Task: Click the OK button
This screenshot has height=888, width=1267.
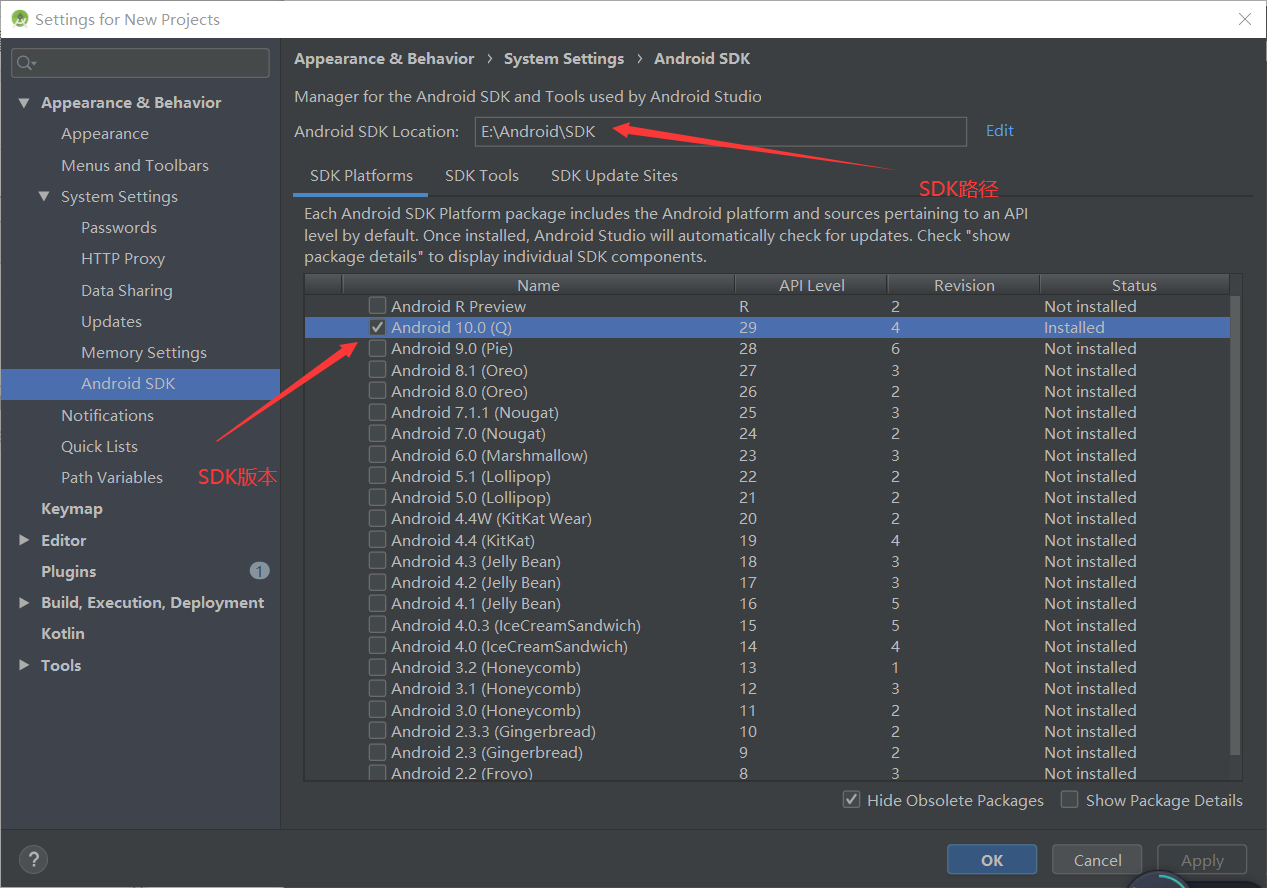Action: [x=992, y=860]
